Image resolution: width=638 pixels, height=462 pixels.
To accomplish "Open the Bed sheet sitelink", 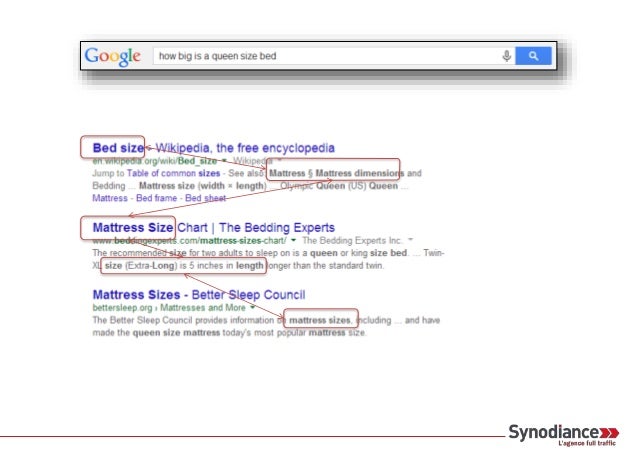I will [x=205, y=198].
